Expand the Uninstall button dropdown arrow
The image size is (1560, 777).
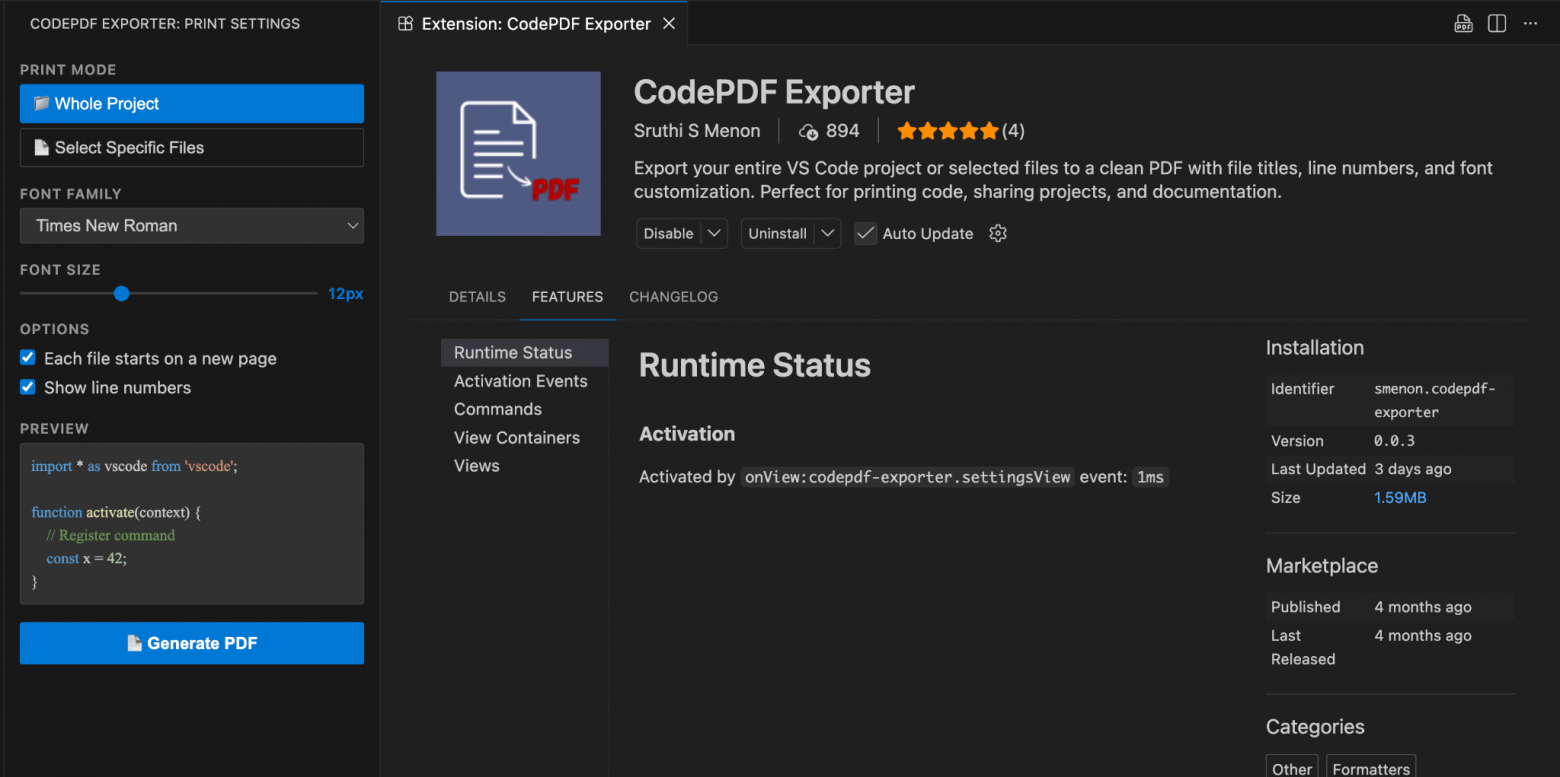click(x=827, y=233)
